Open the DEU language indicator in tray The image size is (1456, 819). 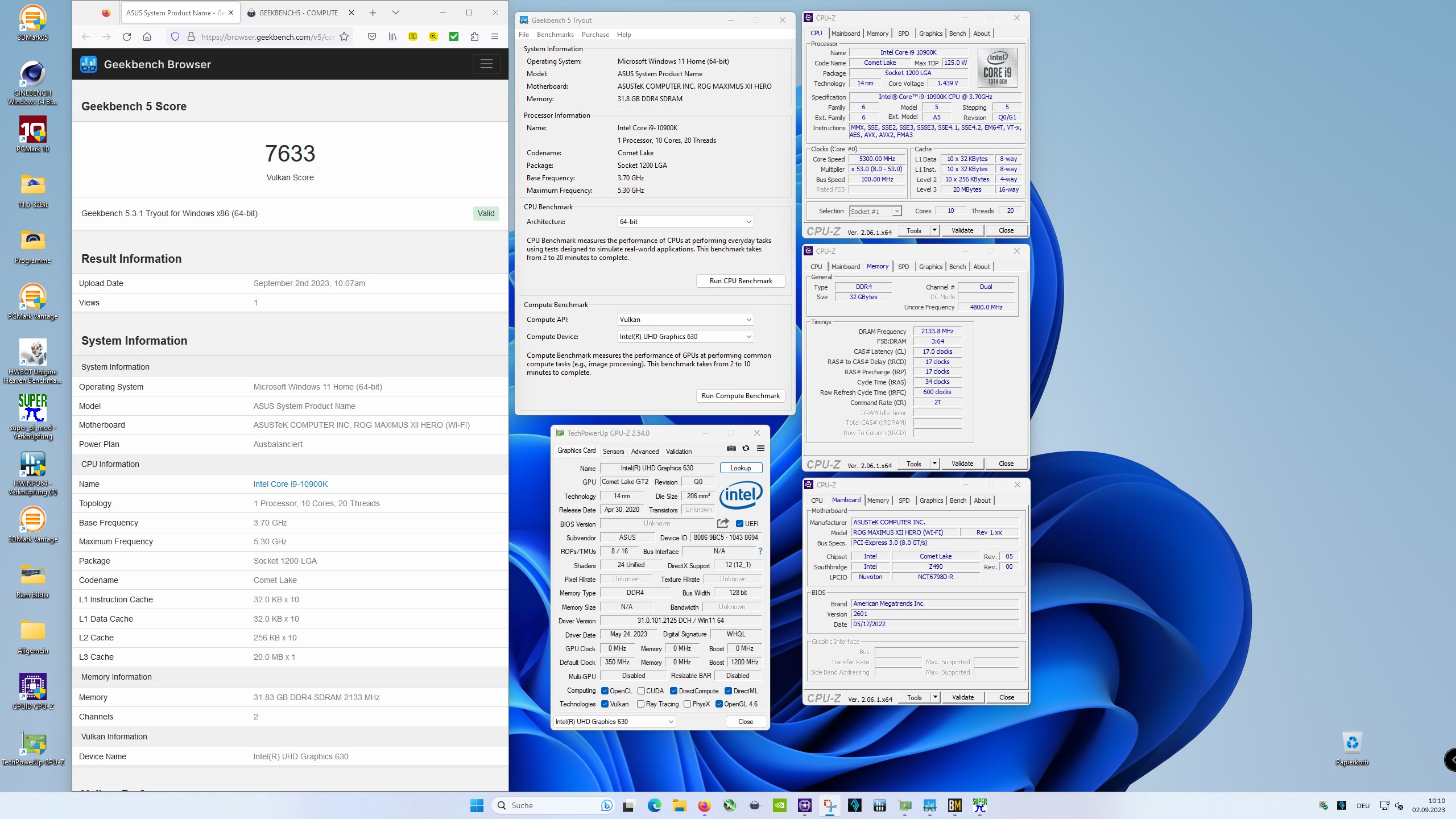[1363, 805]
